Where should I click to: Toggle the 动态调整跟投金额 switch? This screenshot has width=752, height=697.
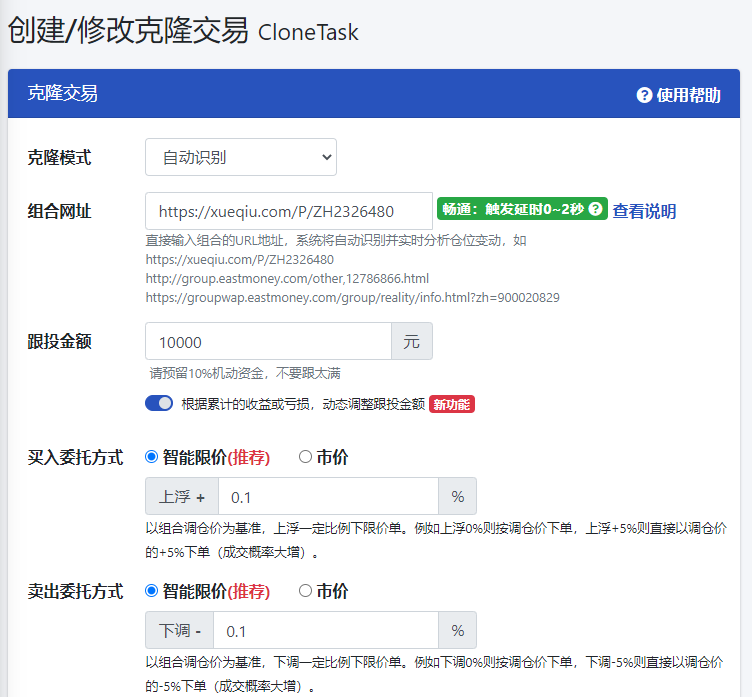(159, 403)
